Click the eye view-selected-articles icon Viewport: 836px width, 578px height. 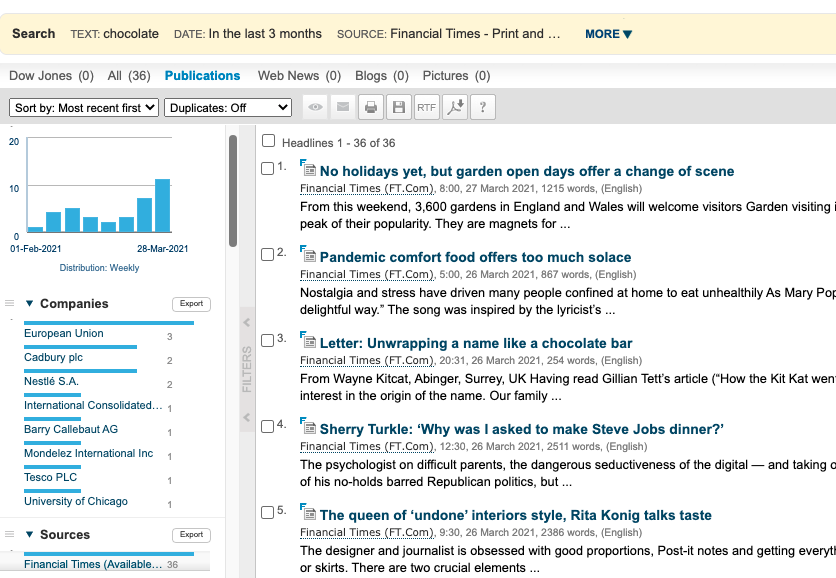[315, 107]
